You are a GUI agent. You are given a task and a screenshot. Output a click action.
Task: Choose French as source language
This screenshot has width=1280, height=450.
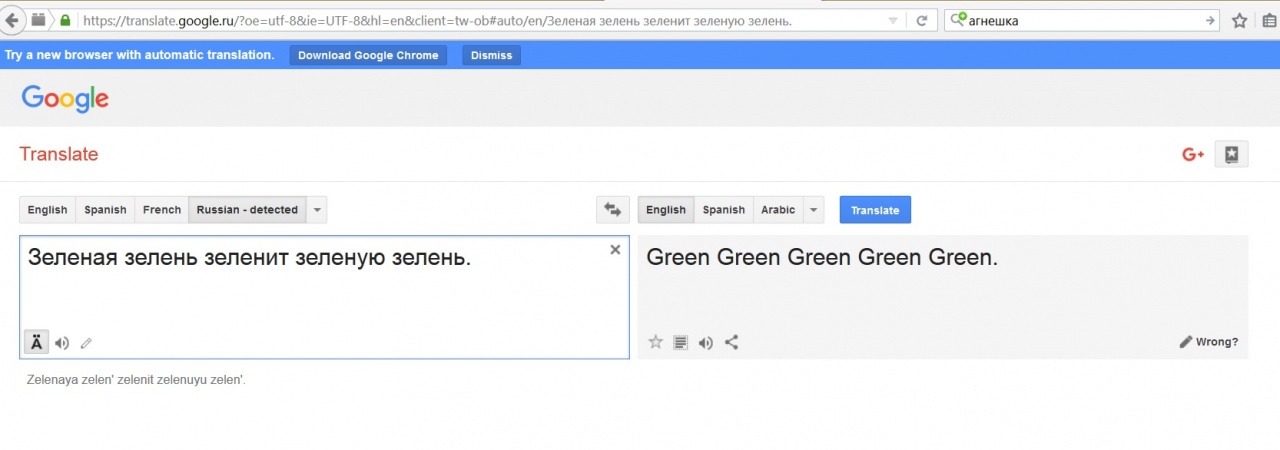tap(162, 210)
